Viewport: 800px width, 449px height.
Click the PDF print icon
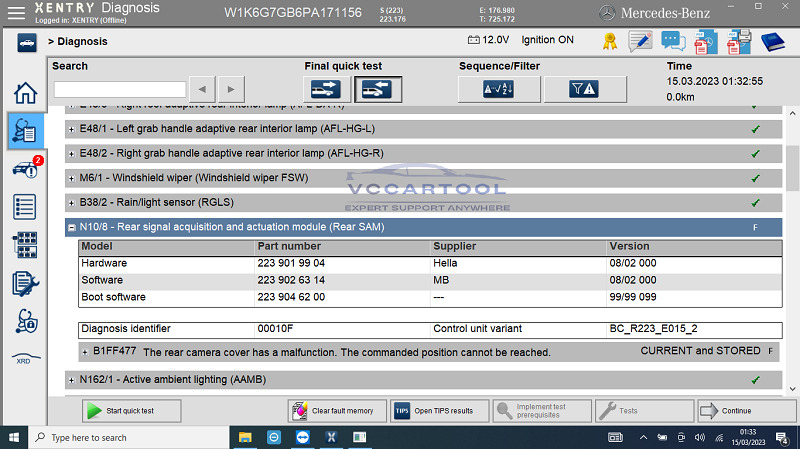coord(739,42)
